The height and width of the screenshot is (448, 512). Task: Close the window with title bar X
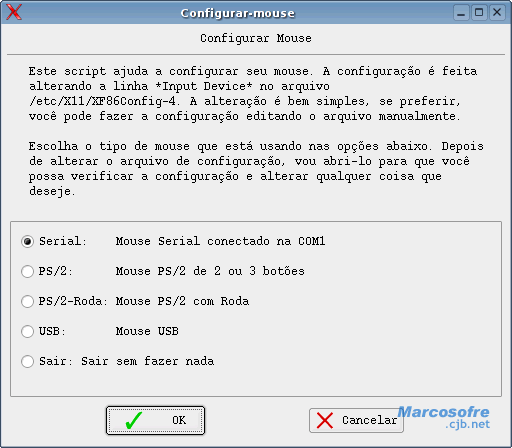click(497, 13)
